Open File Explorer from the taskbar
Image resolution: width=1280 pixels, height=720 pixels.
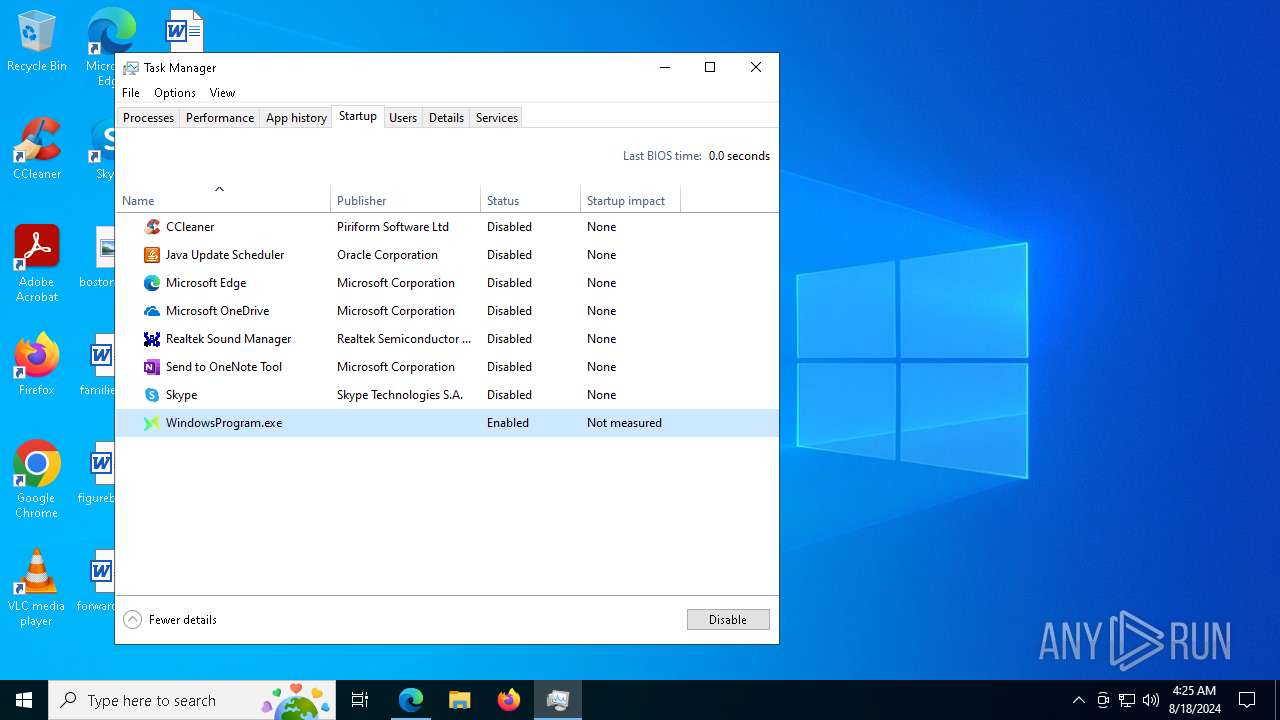[460, 700]
